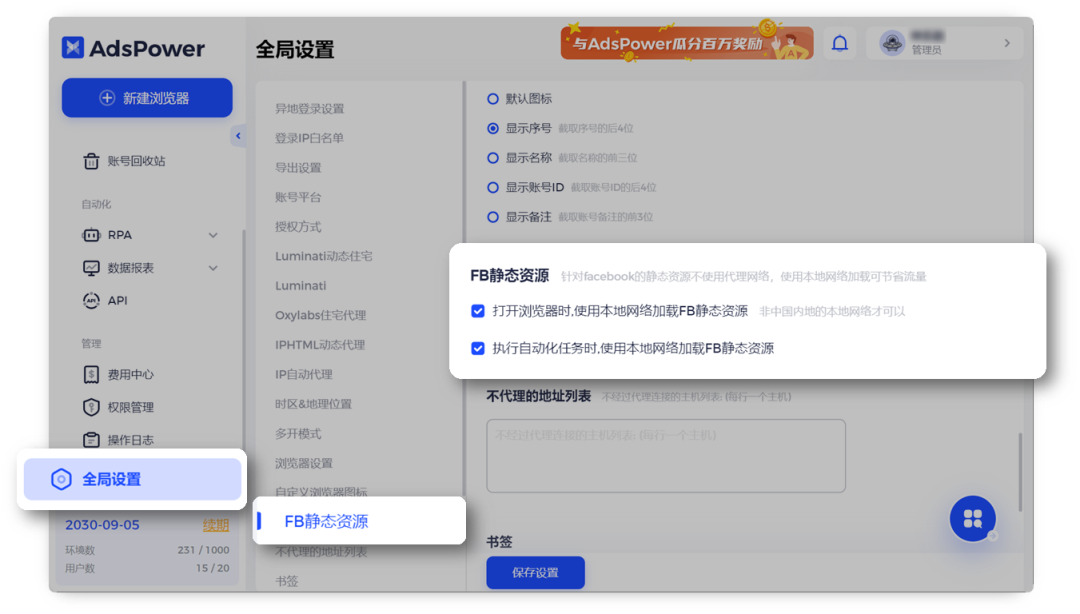Open the notification bell

[839, 43]
